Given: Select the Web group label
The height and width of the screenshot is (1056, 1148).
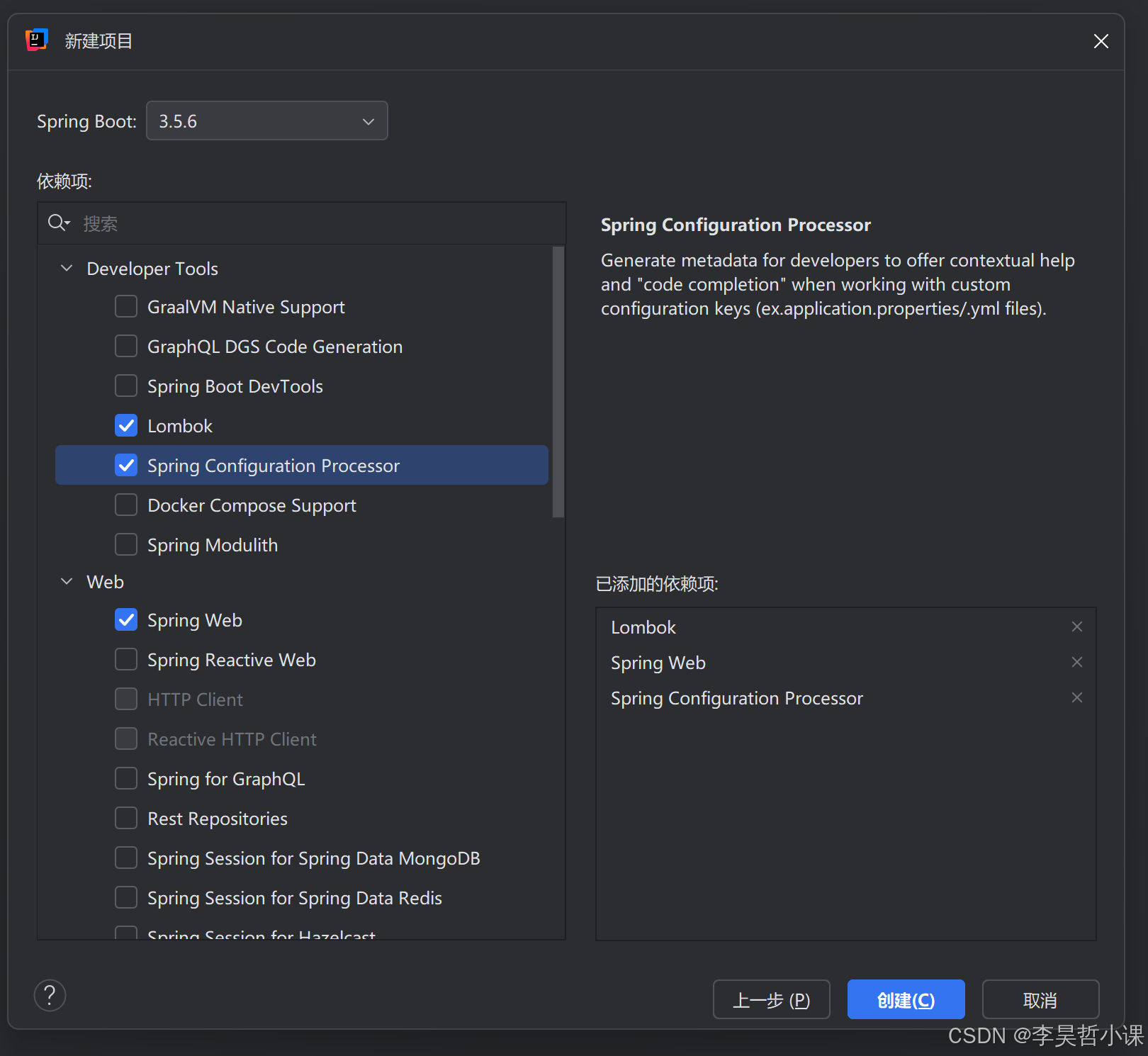Looking at the screenshot, I should pos(105,582).
